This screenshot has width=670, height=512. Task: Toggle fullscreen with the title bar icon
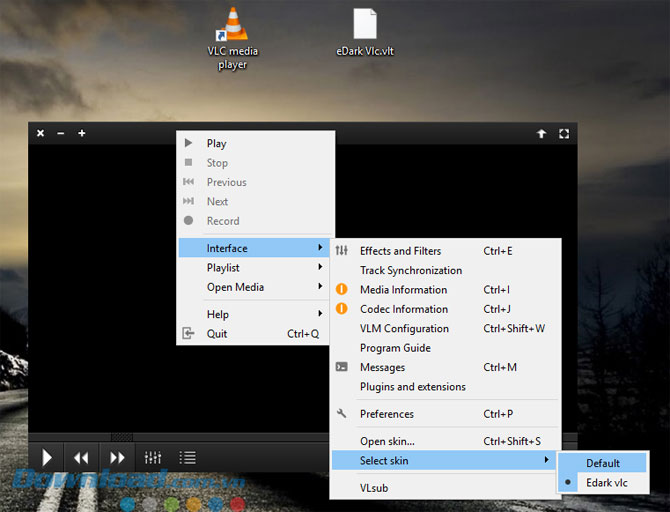[x=564, y=134]
